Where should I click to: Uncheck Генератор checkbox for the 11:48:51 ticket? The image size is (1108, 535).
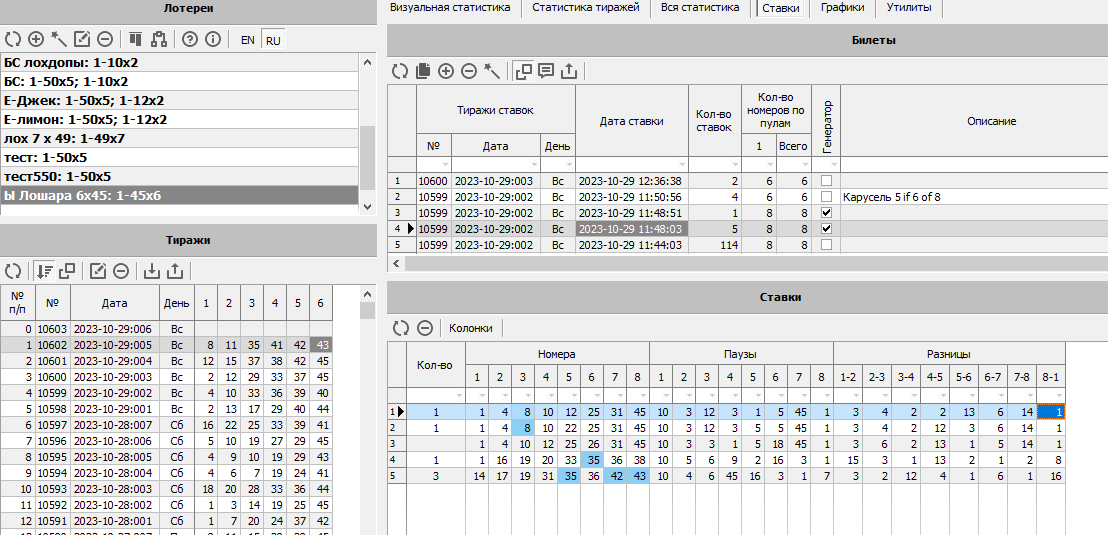click(x=825, y=212)
